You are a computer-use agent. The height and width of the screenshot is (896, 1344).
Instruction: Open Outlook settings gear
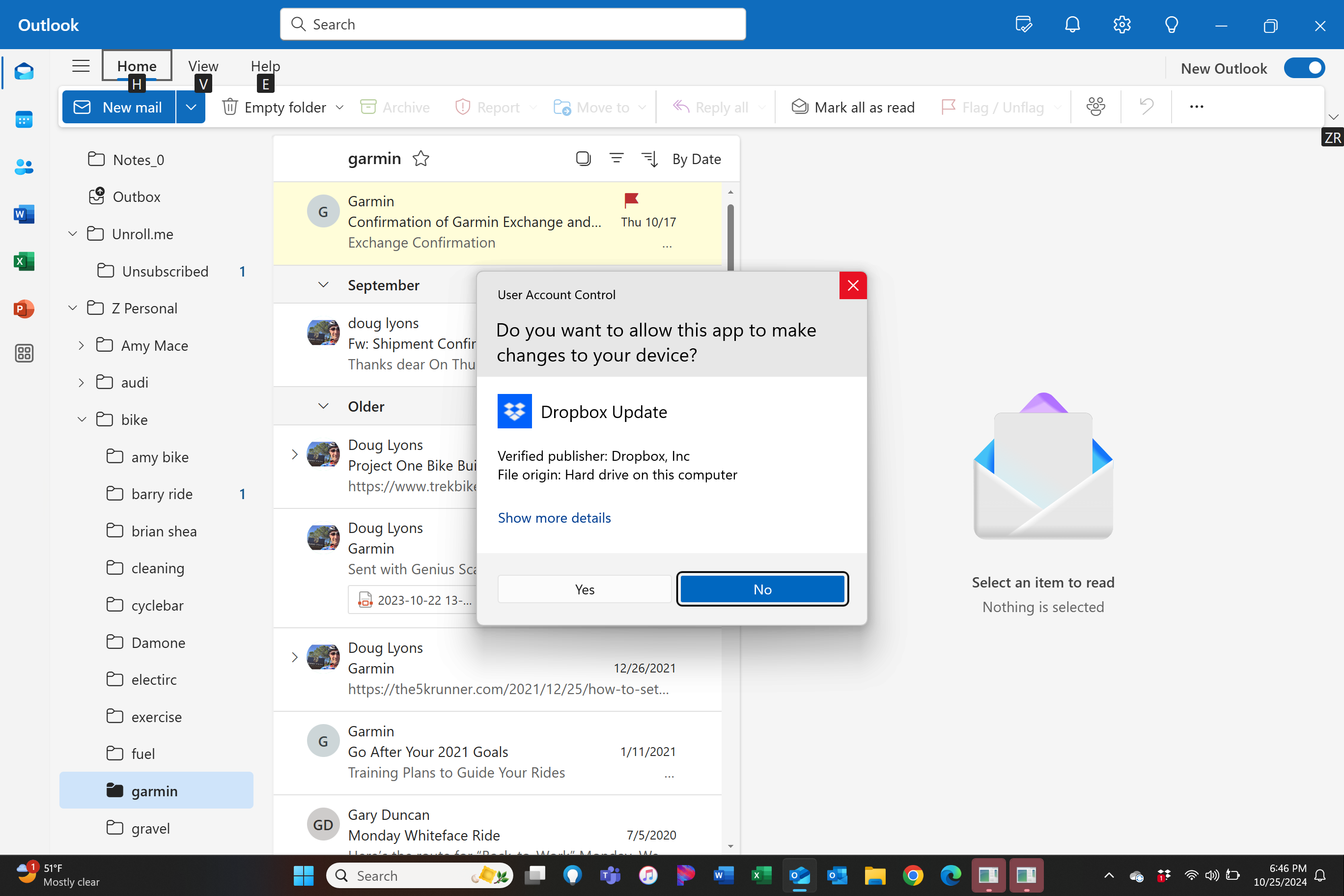click(1121, 25)
